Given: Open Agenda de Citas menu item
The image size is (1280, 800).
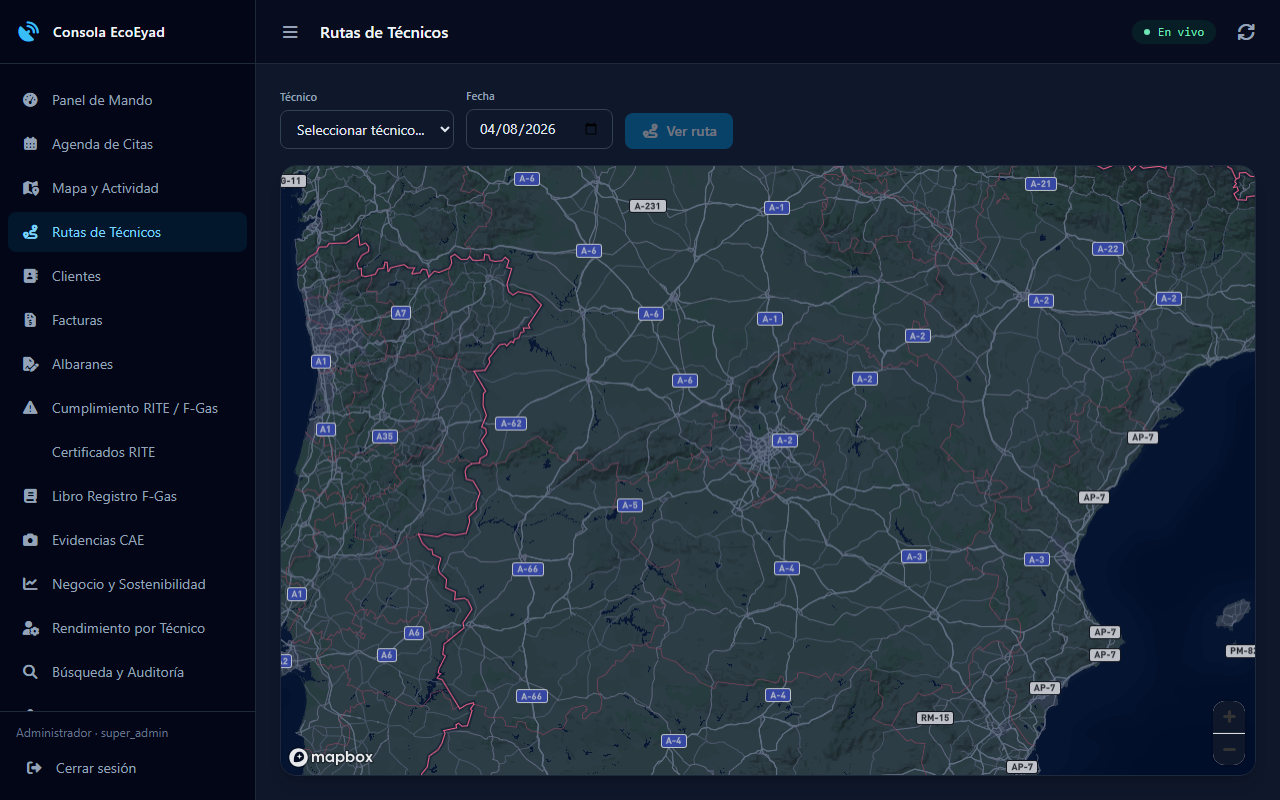Looking at the screenshot, I should (127, 144).
